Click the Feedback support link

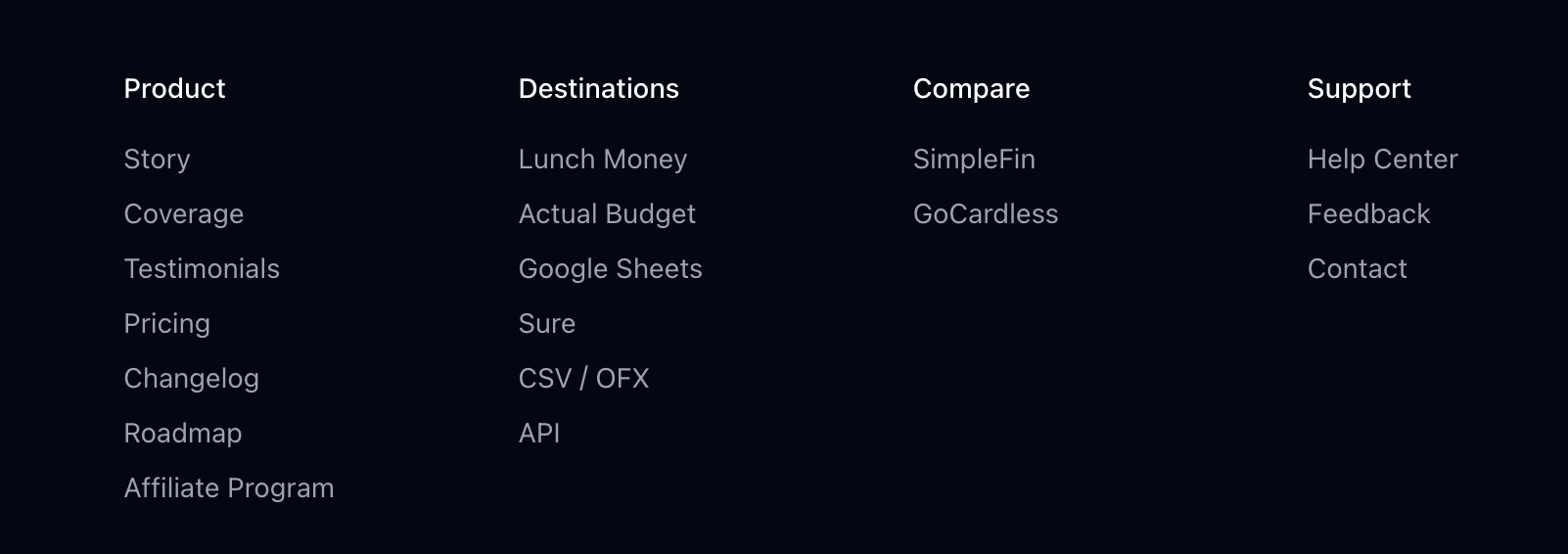1368,214
